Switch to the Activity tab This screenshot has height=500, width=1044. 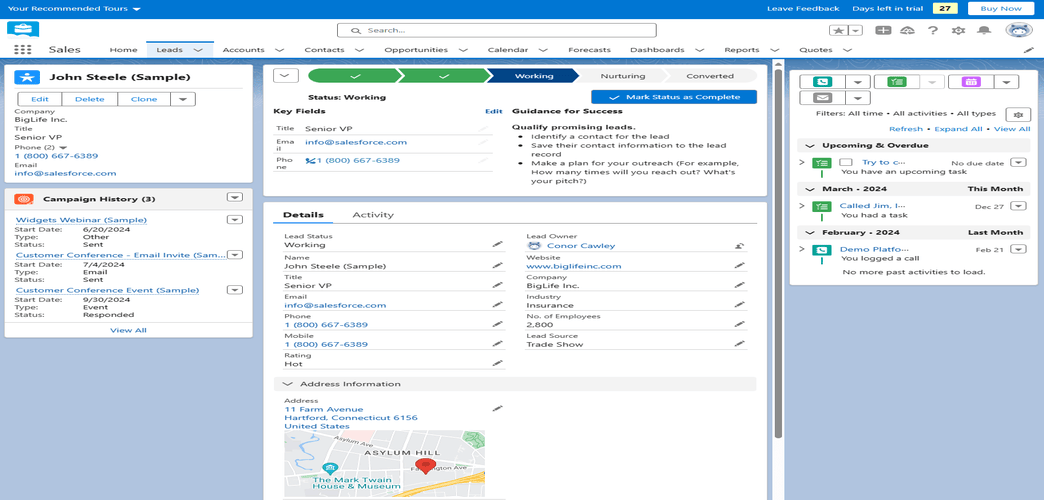(x=373, y=215)
